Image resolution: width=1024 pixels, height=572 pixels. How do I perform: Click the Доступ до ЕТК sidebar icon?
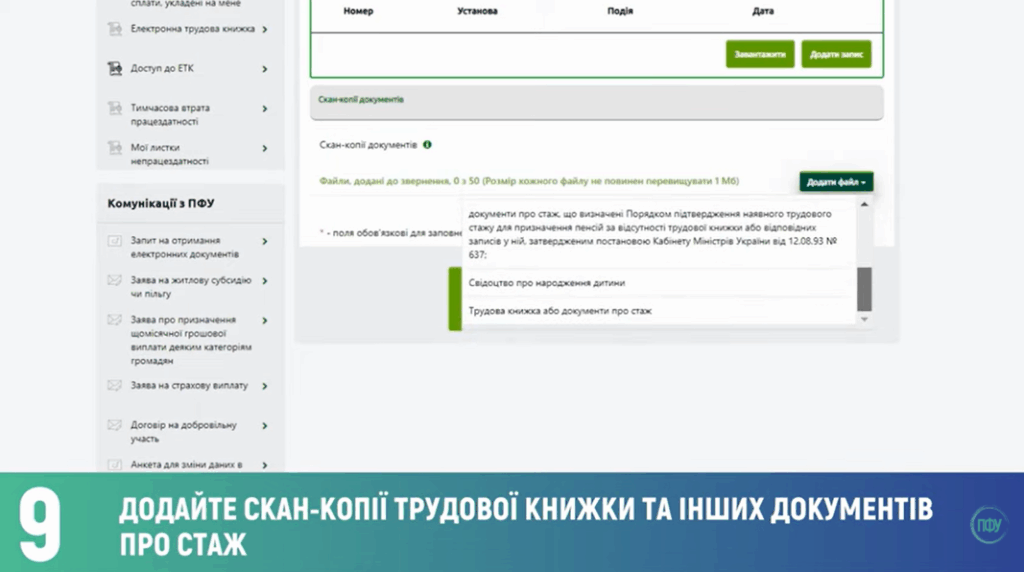point(114,69)
